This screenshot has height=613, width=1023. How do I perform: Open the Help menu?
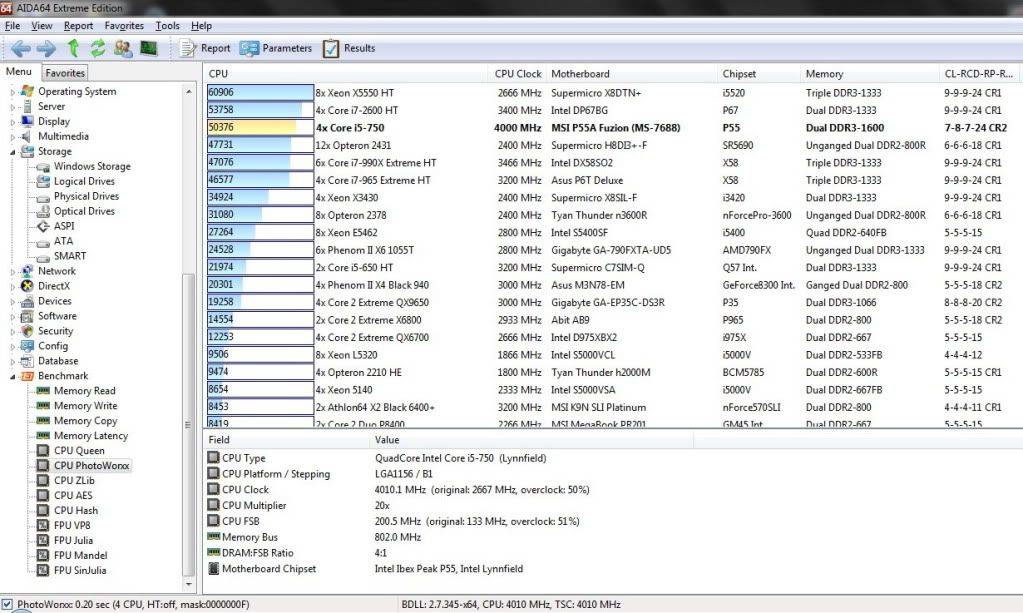[202, 26]
